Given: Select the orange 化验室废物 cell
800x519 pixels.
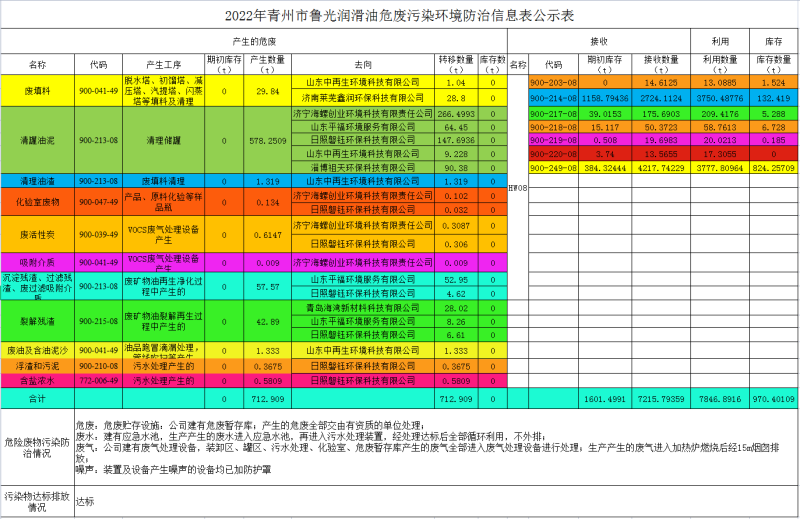Looking at the screenshot, I should (37, 203).
